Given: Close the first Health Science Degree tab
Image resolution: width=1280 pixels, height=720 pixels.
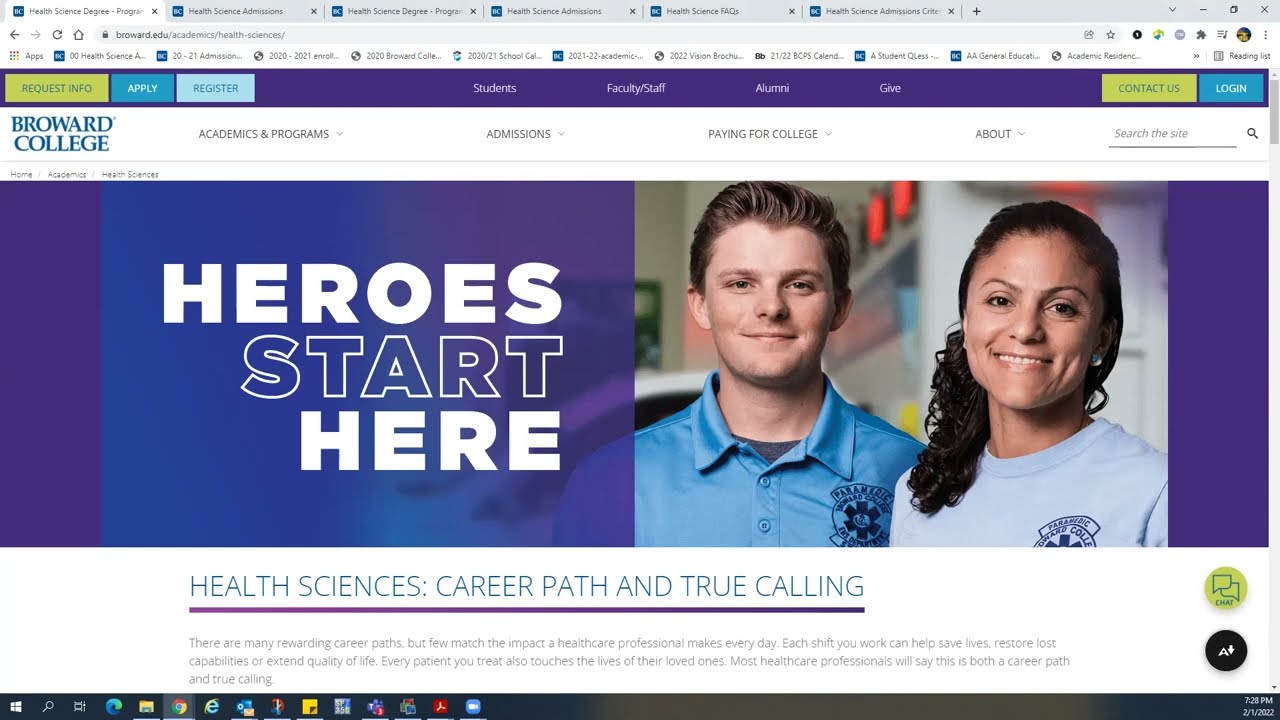Looking at the screenshot, I should pyautogui.click(x=154, y=11).
